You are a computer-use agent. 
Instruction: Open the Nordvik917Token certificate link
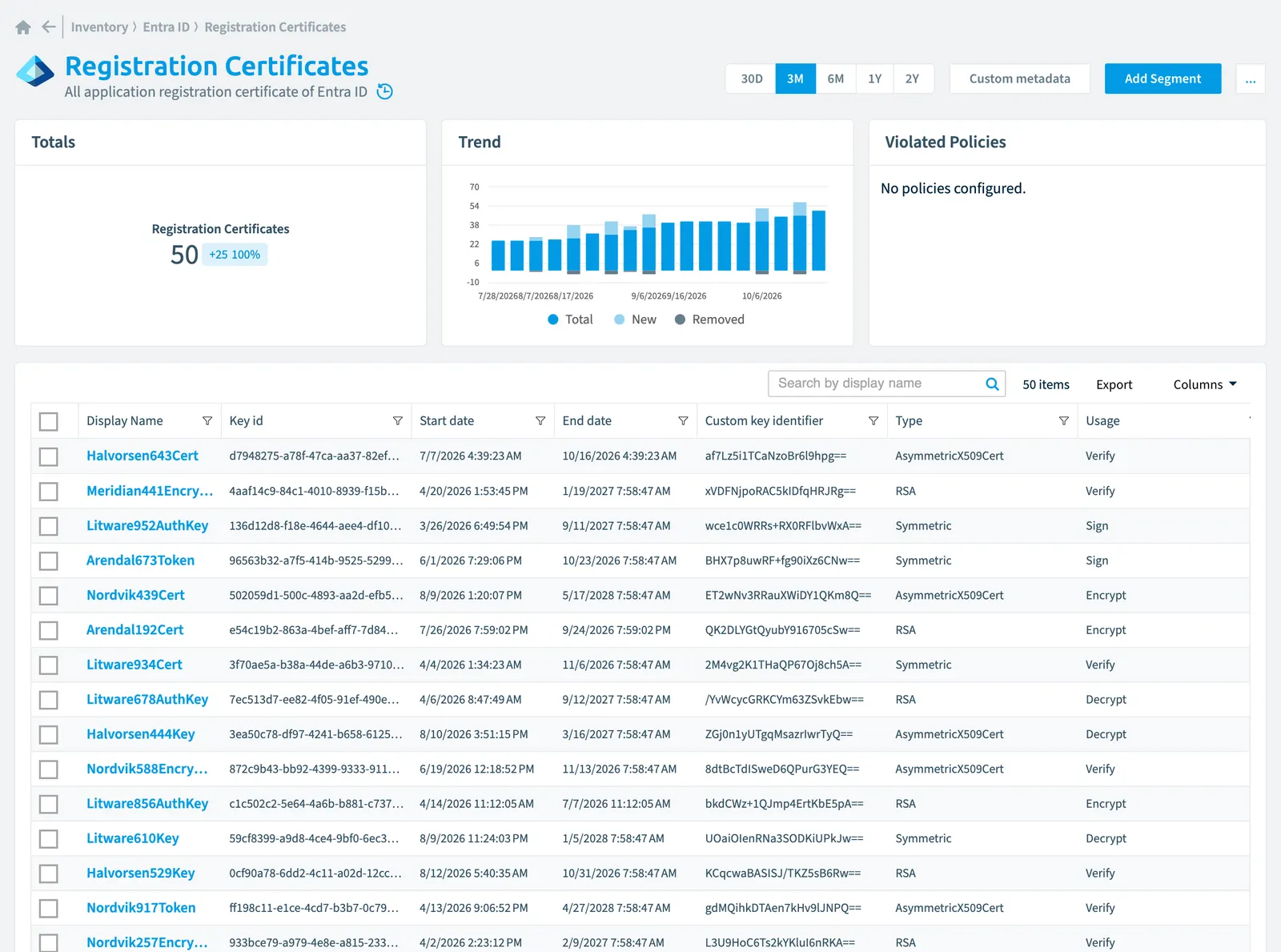141,908
